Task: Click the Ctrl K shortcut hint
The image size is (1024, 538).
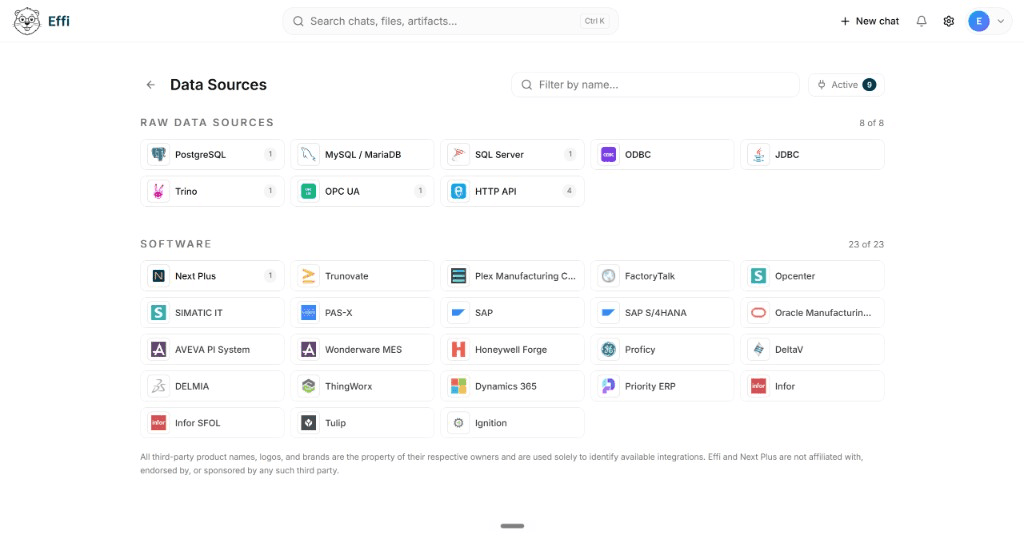Action: click(594, 21)
